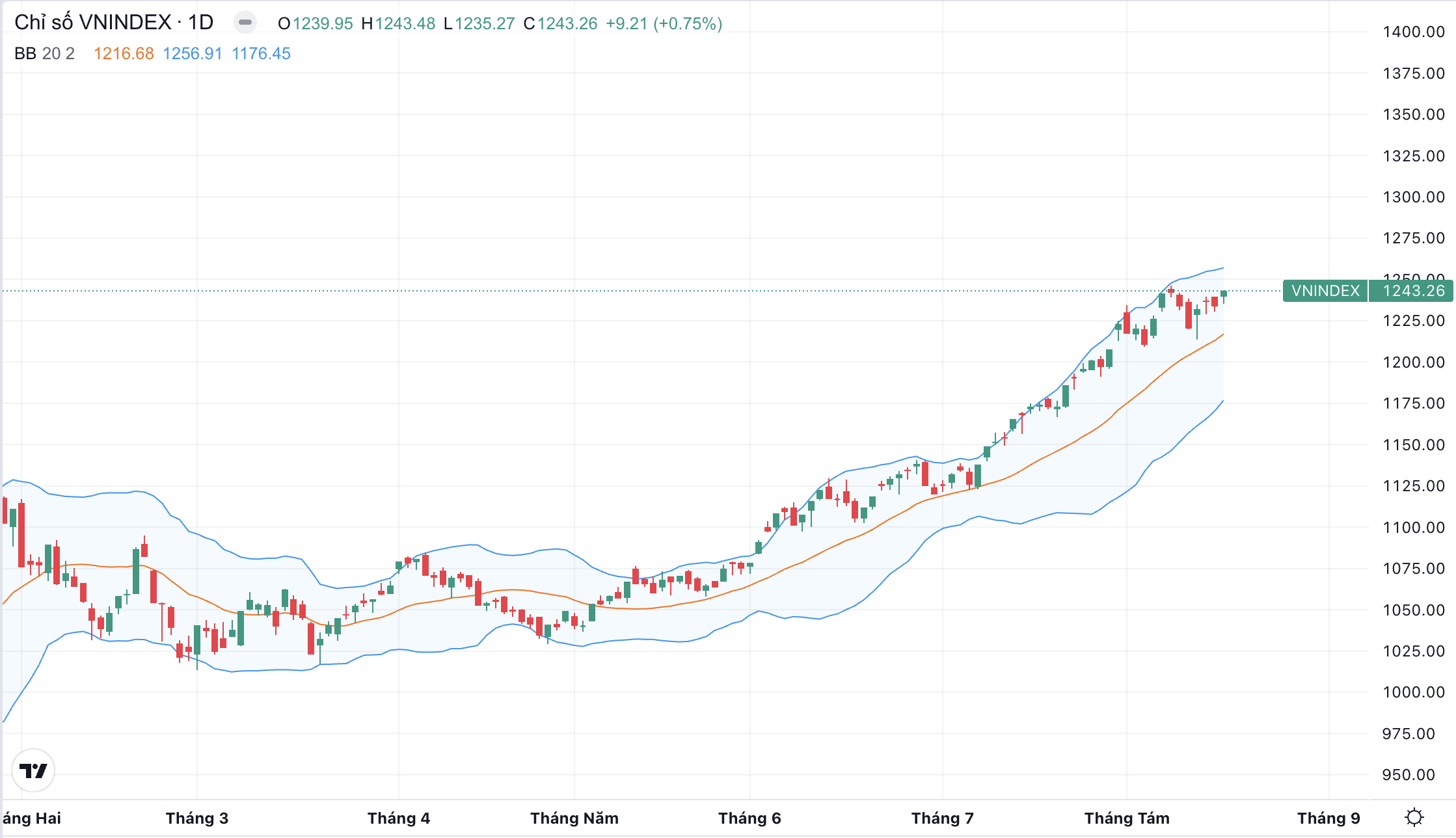Image resolution: width=1456 pixels, height=838 pixels.
Task: Select the BB 20 2 indicator label
Action: pyautogui.click(x=45, y=53)
